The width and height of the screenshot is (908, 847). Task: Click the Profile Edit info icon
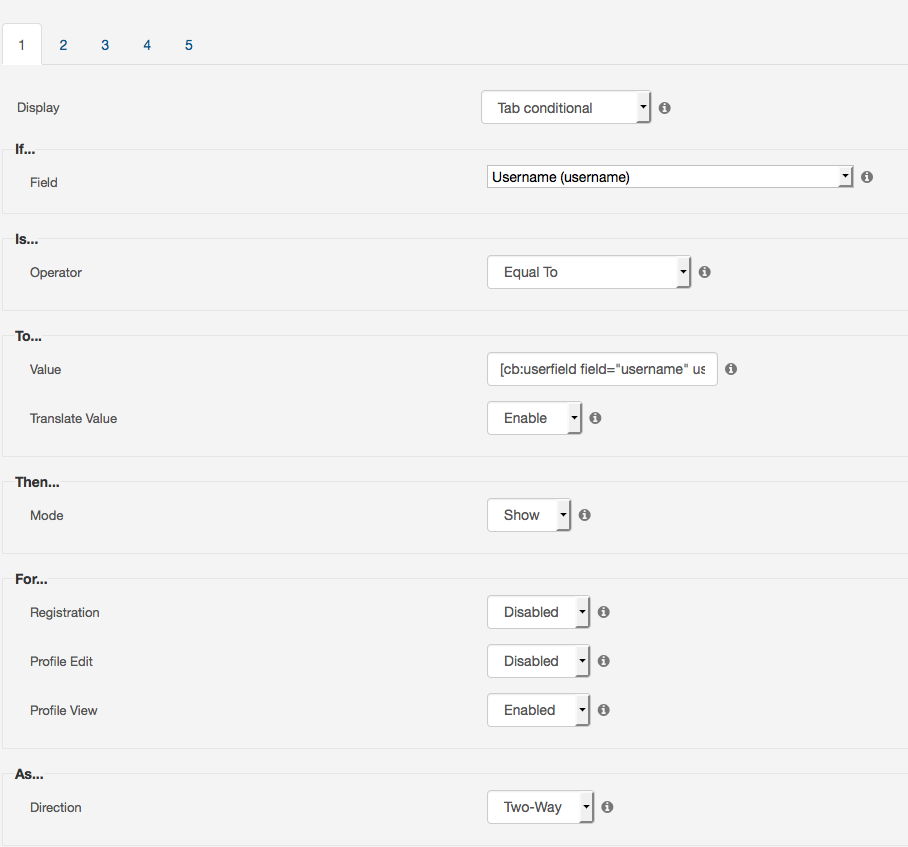(603, 661)
